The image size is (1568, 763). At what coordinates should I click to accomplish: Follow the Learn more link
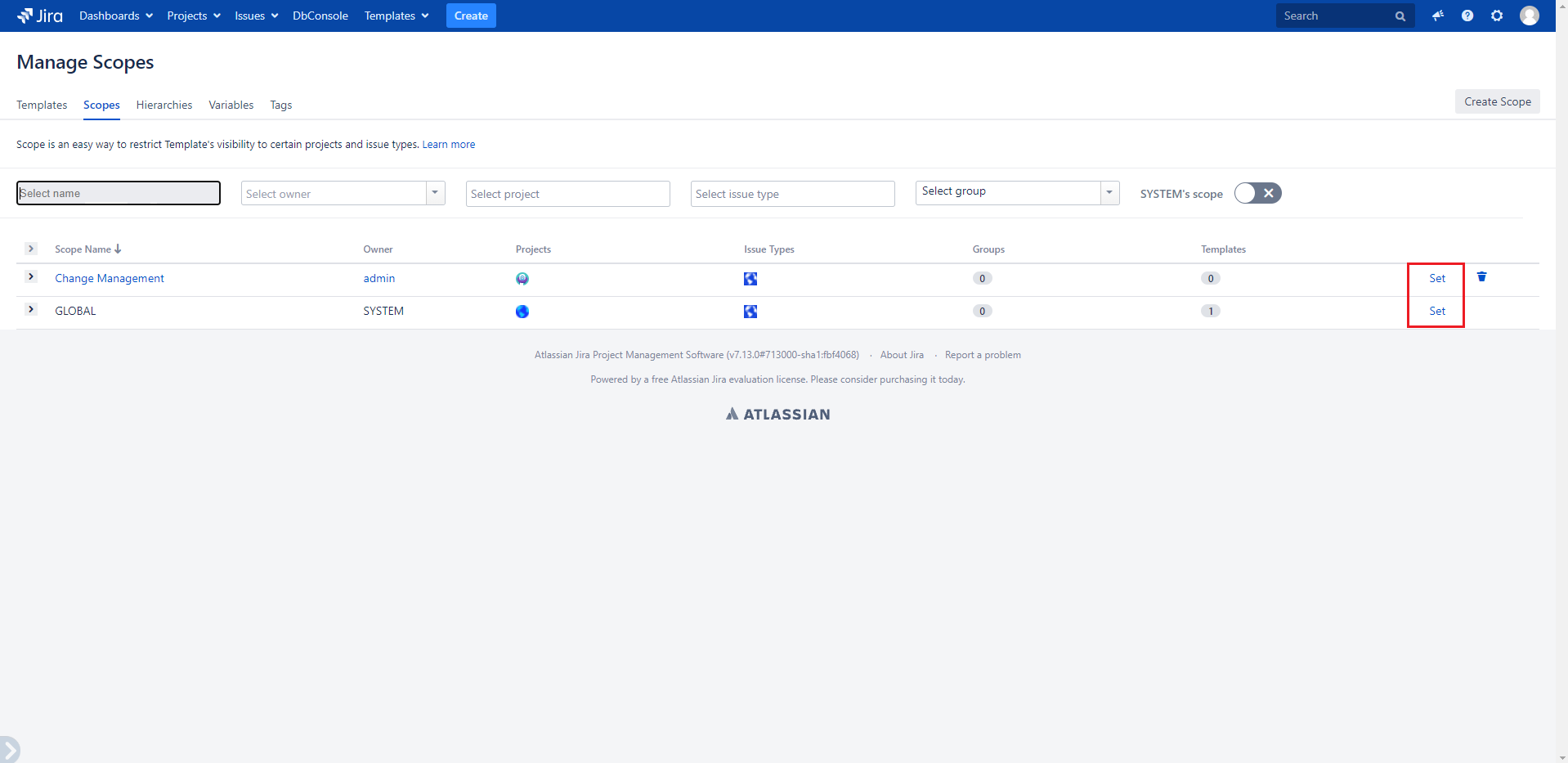[448, 145]
